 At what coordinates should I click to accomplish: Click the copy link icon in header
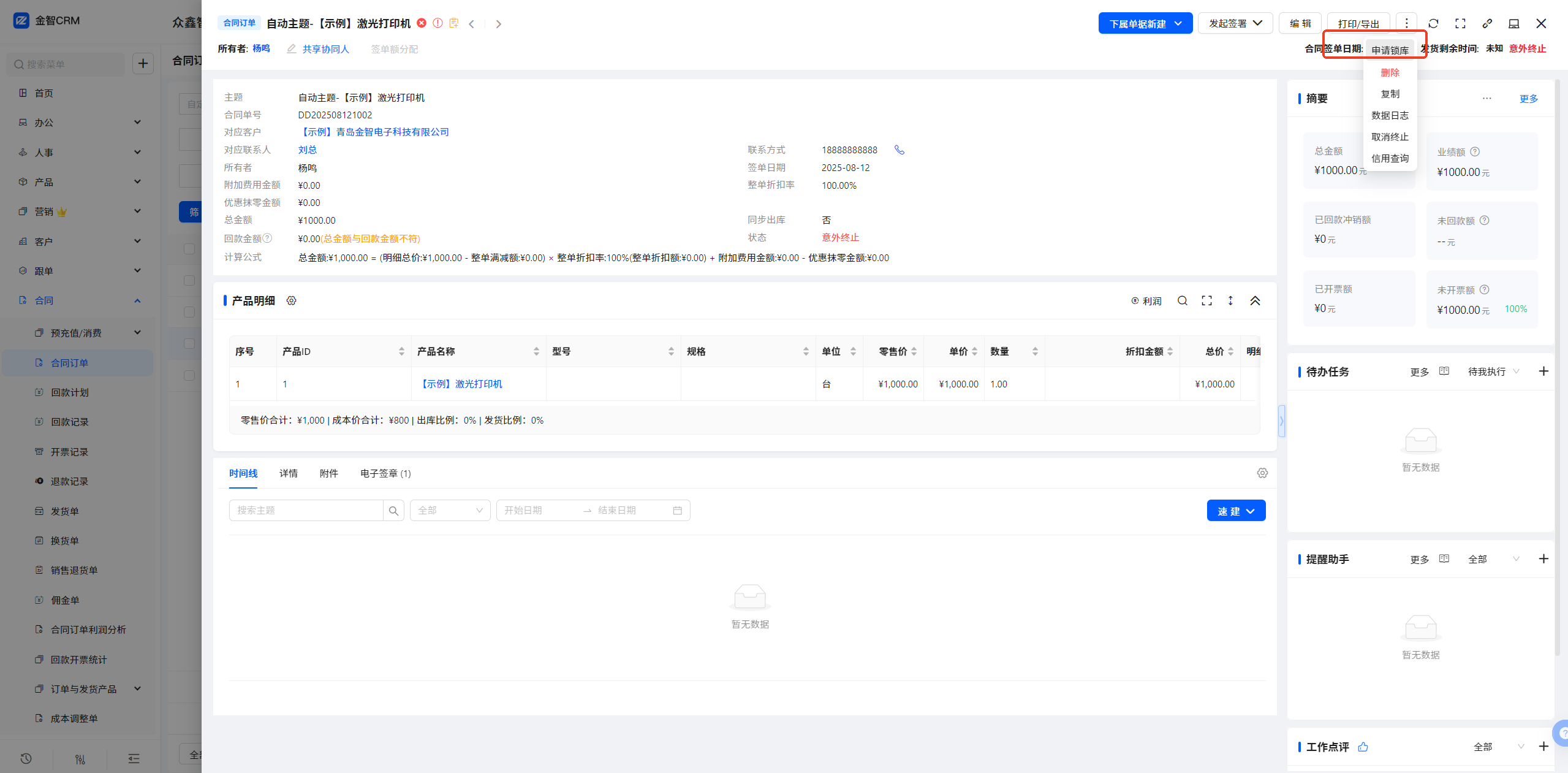click(x=1487, y=23)
